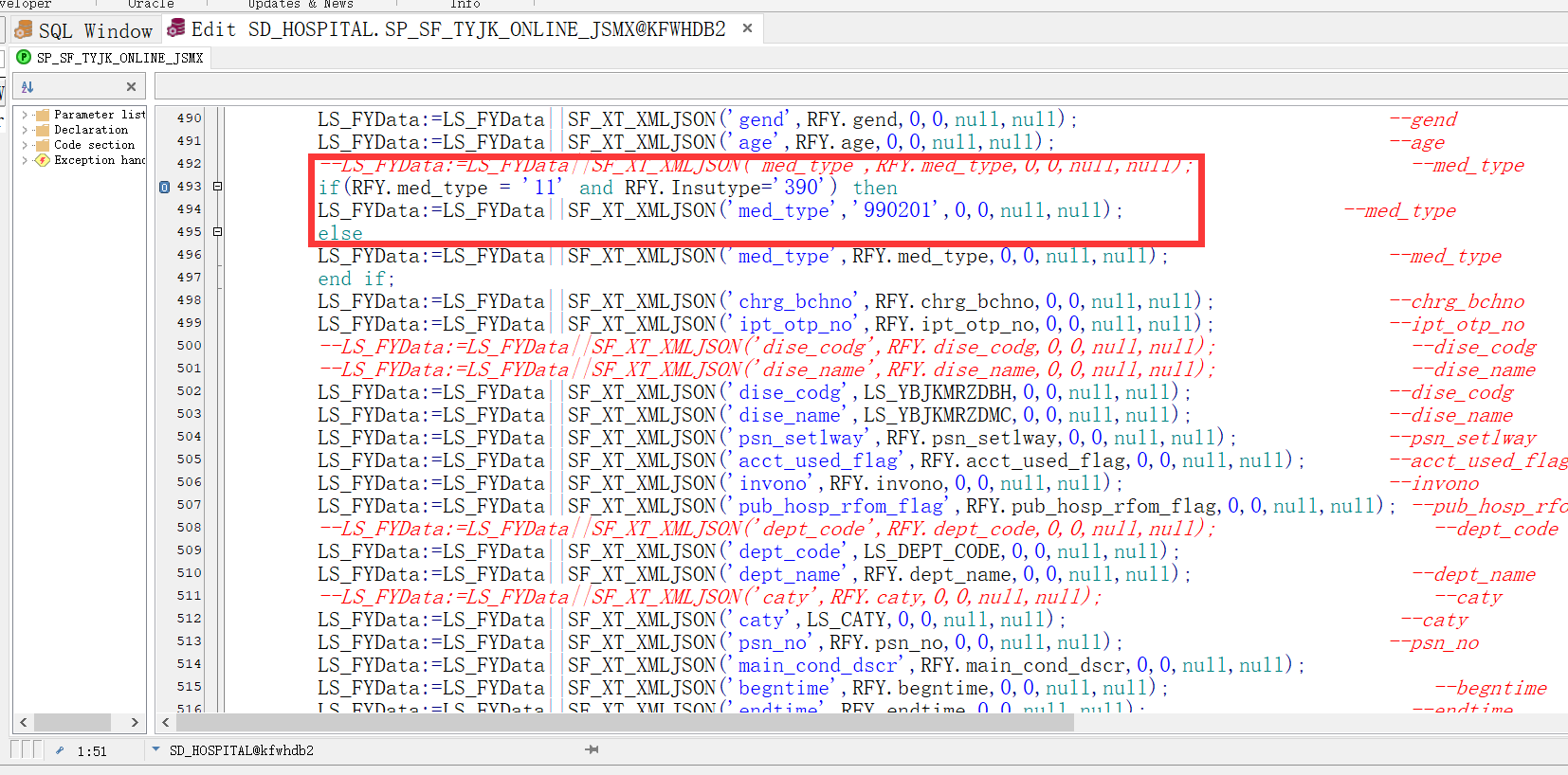The width and height of the screenshot is (1568, 775).
Task: Click the key icon beside cursor position 1:51
Action: tap(60, 750)
